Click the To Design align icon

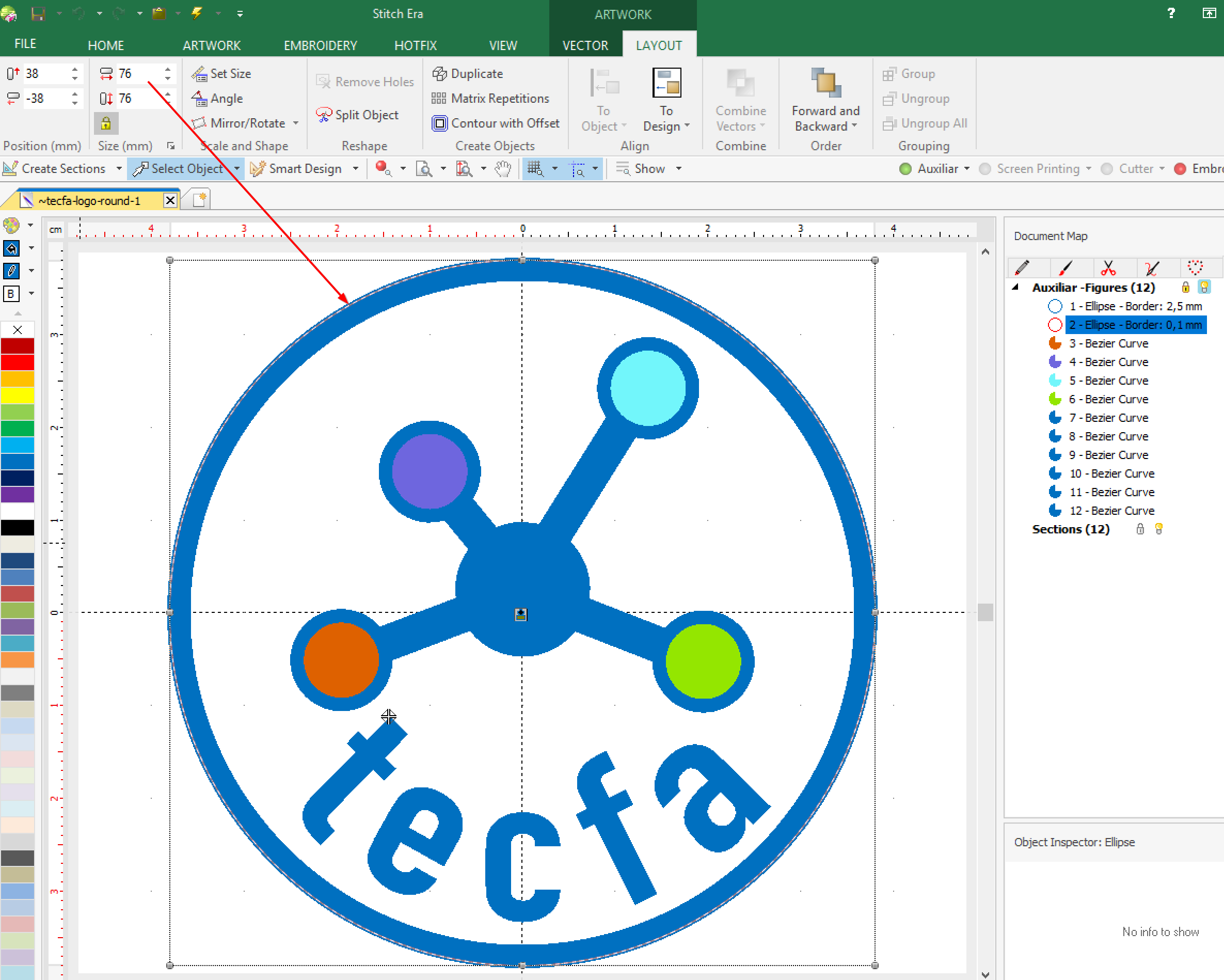click(666, 84)
